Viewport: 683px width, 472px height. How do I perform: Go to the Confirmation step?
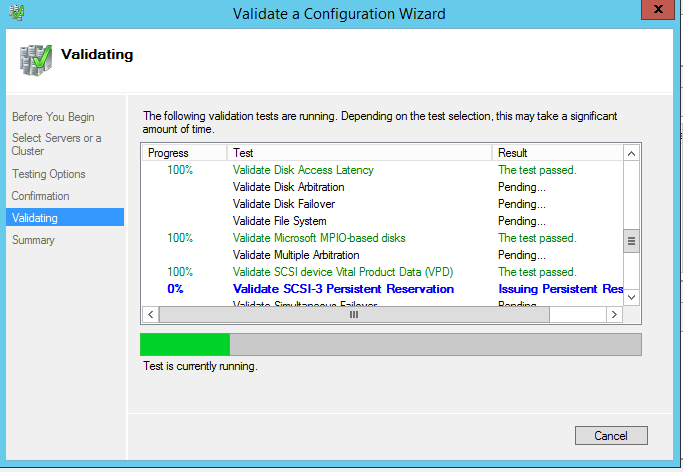pyautogui.click(x=41, y=196)
